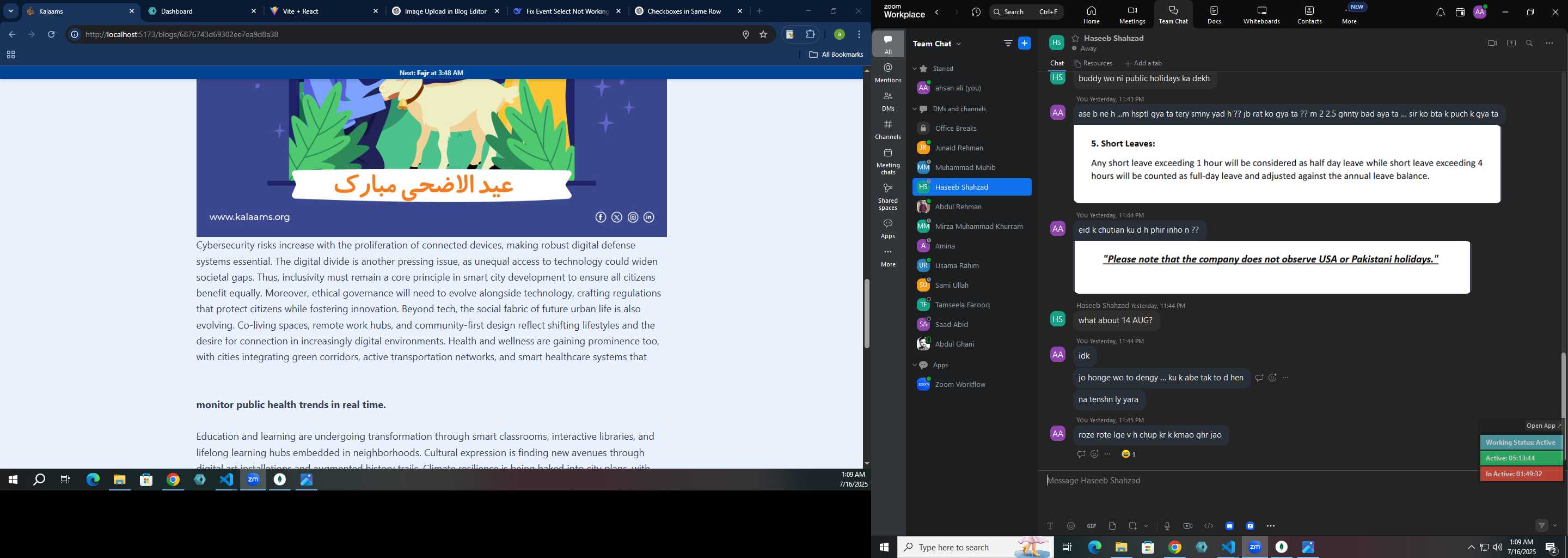Open Zoom Contacts tab

1309,15
